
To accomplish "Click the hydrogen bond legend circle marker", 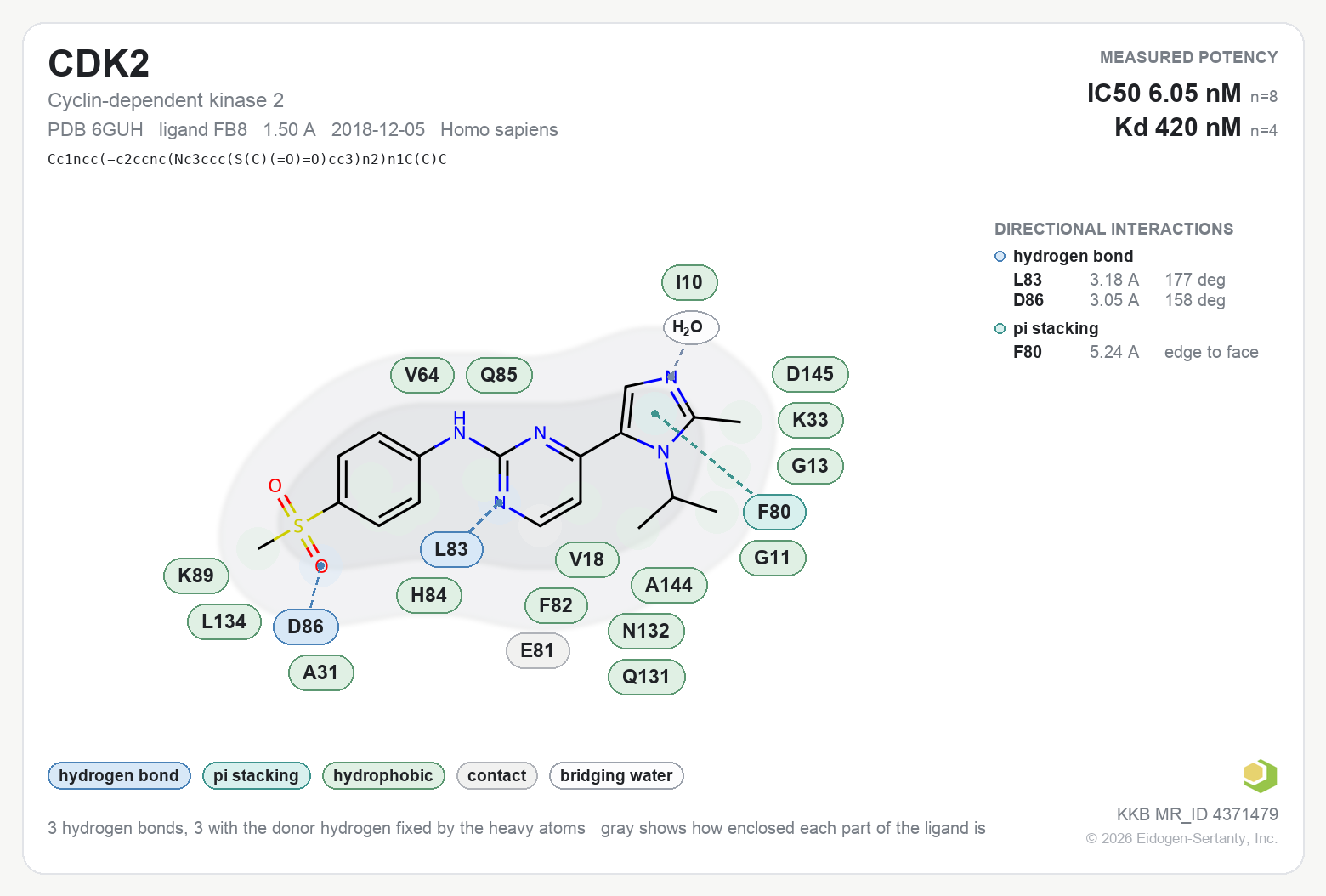I will point(1000,256).
